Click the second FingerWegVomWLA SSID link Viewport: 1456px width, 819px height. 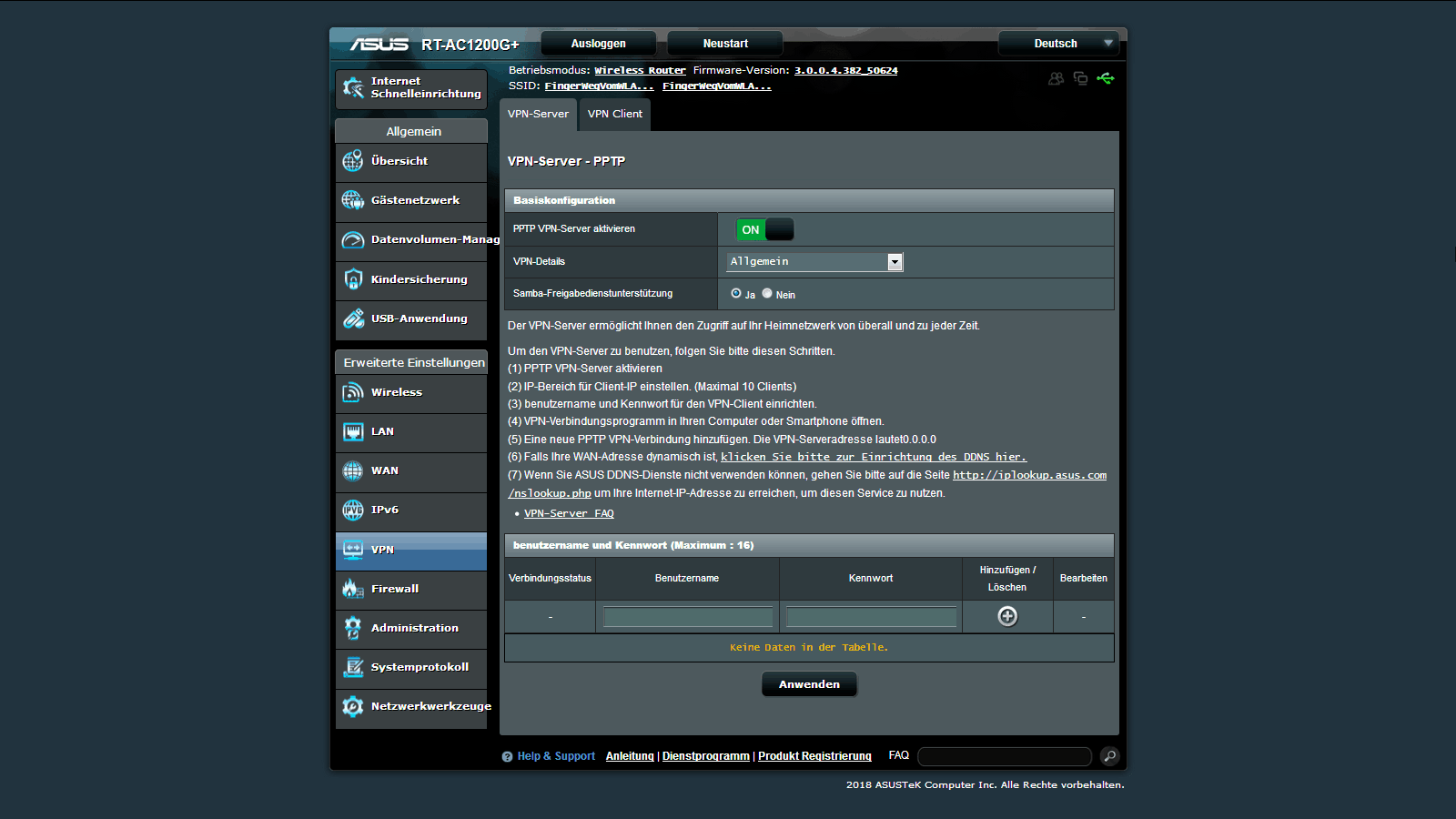[x=716, y=86]
